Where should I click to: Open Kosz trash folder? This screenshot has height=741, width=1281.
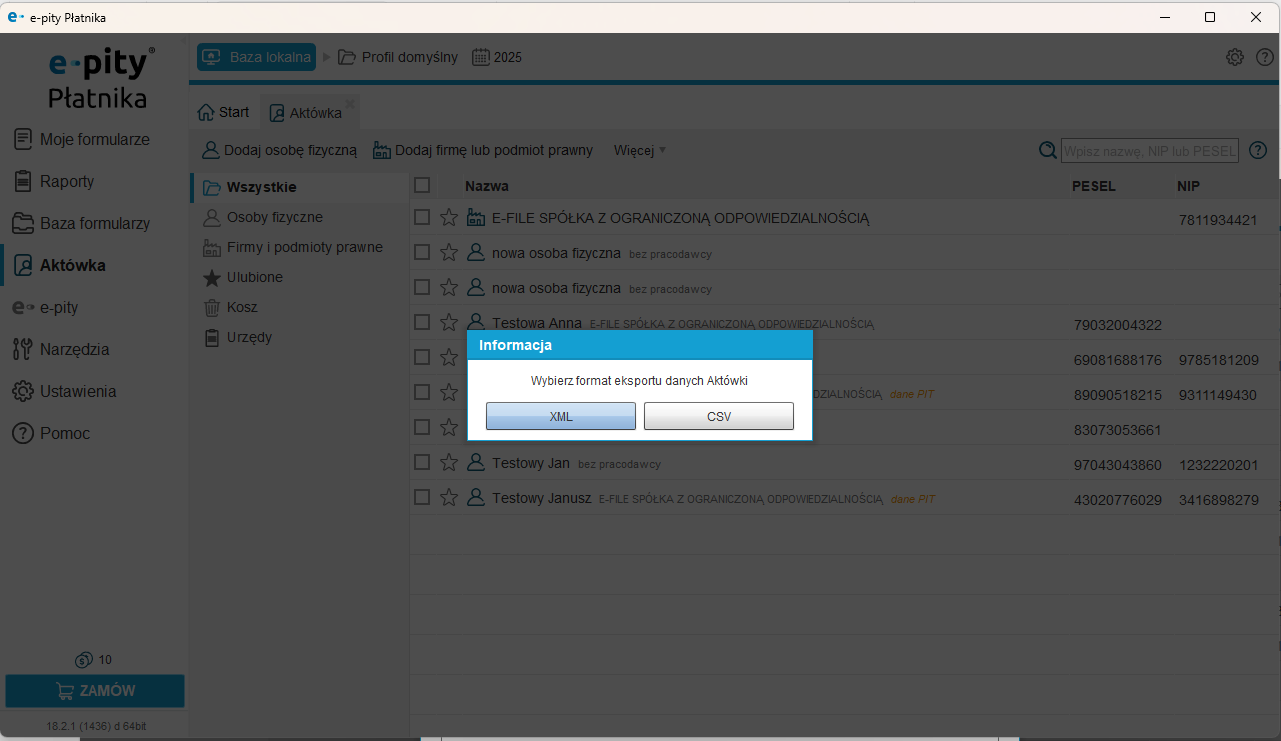point(242,307)
